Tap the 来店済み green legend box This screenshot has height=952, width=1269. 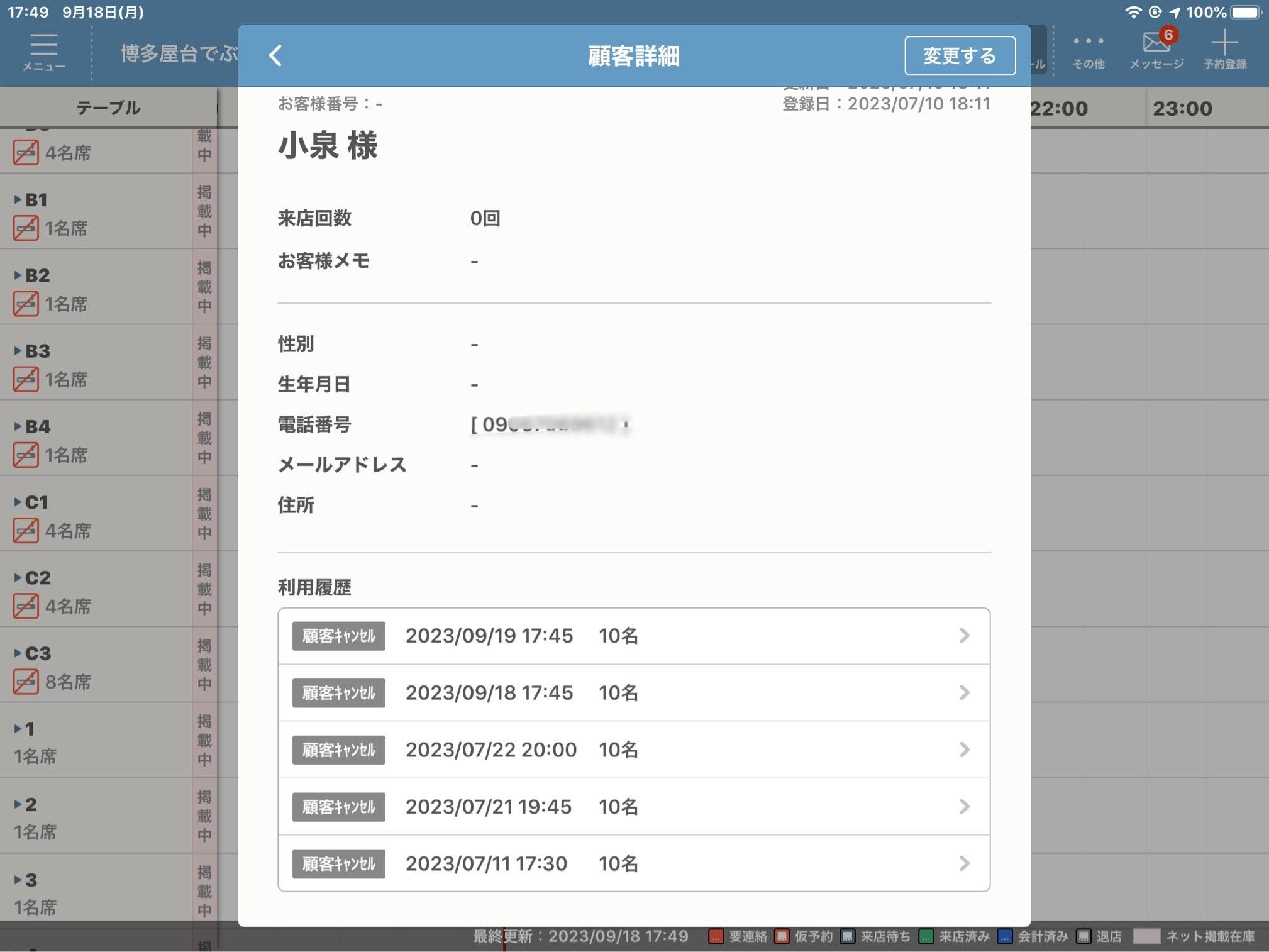926,936
